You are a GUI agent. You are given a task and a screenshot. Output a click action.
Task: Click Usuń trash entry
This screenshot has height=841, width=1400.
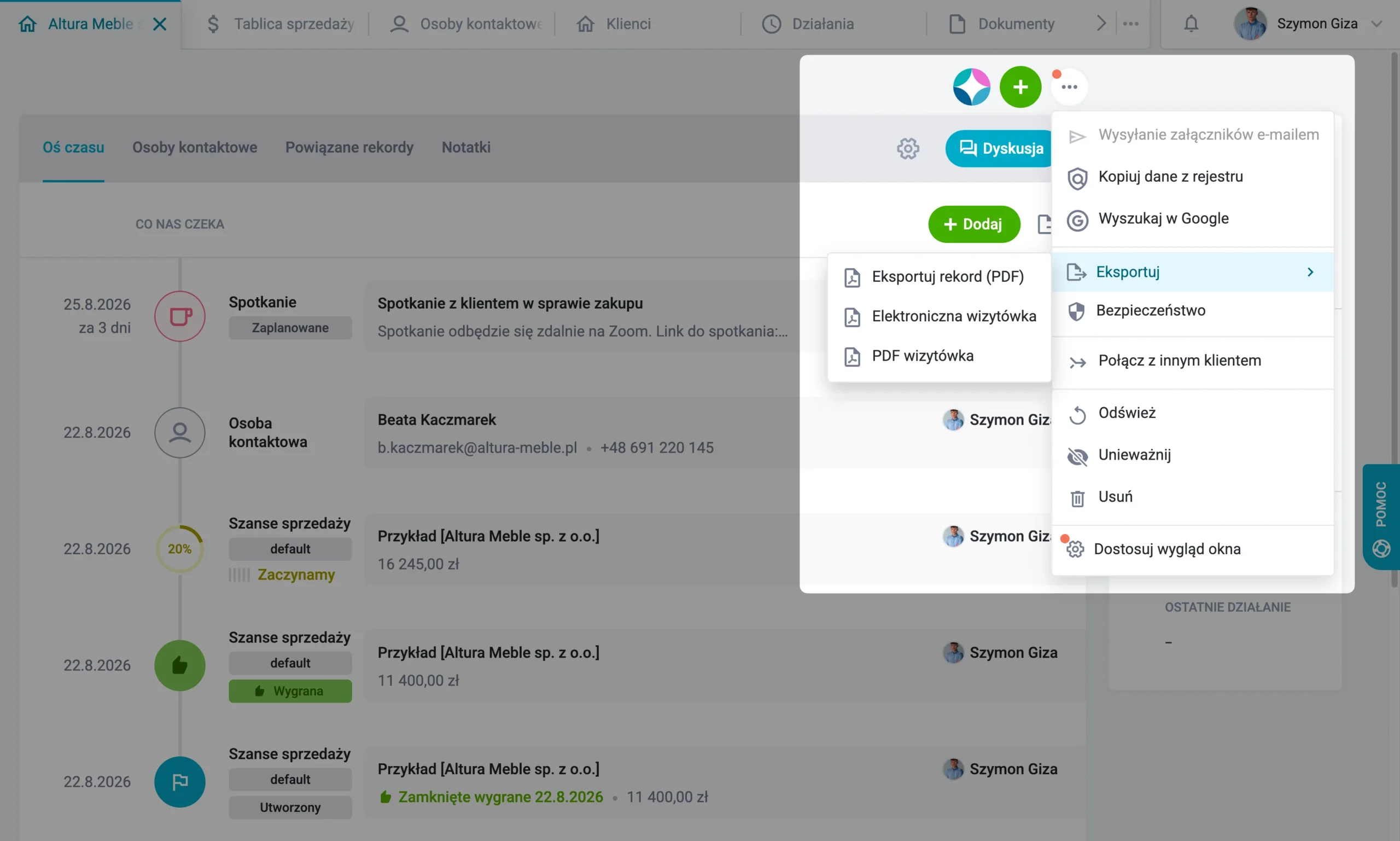[x=1192, y=497]
